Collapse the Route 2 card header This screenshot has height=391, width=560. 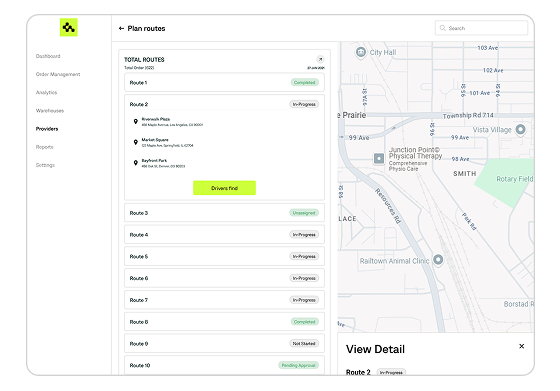click(x=224, y=104)
